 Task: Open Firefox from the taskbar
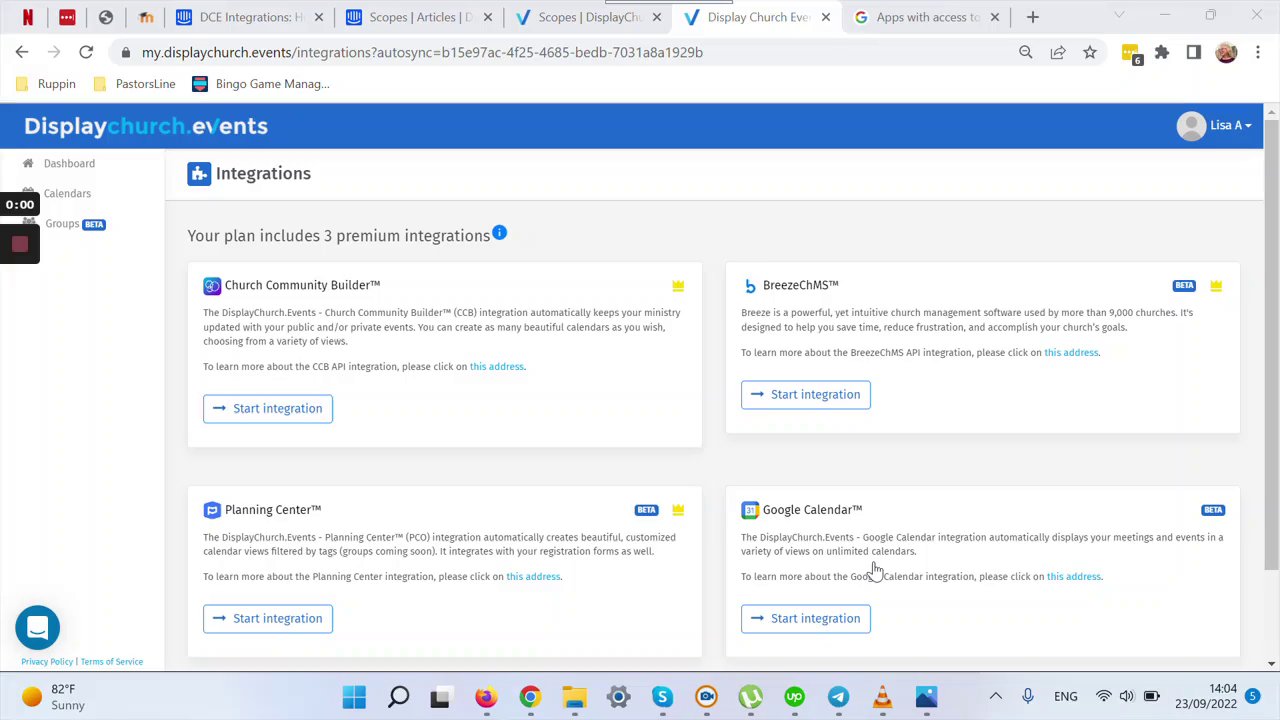tap(486, 697)
